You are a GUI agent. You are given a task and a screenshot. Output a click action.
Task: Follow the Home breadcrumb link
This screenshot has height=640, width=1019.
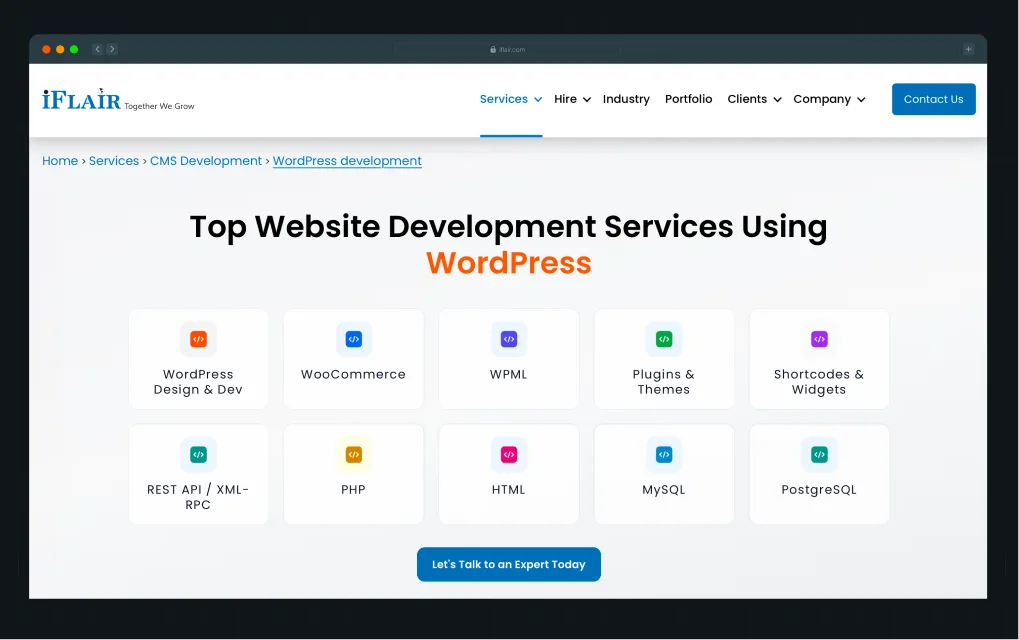click(x=60, y=160)
